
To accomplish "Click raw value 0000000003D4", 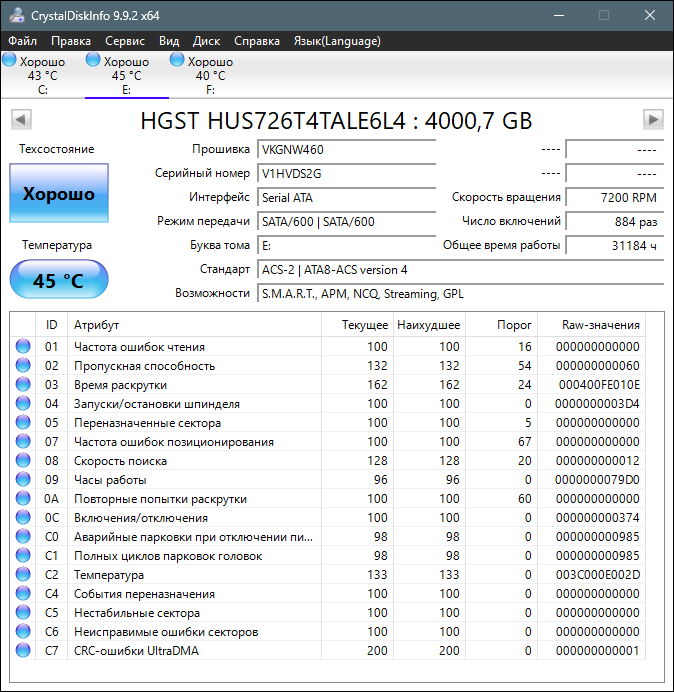I will [597, 404].
